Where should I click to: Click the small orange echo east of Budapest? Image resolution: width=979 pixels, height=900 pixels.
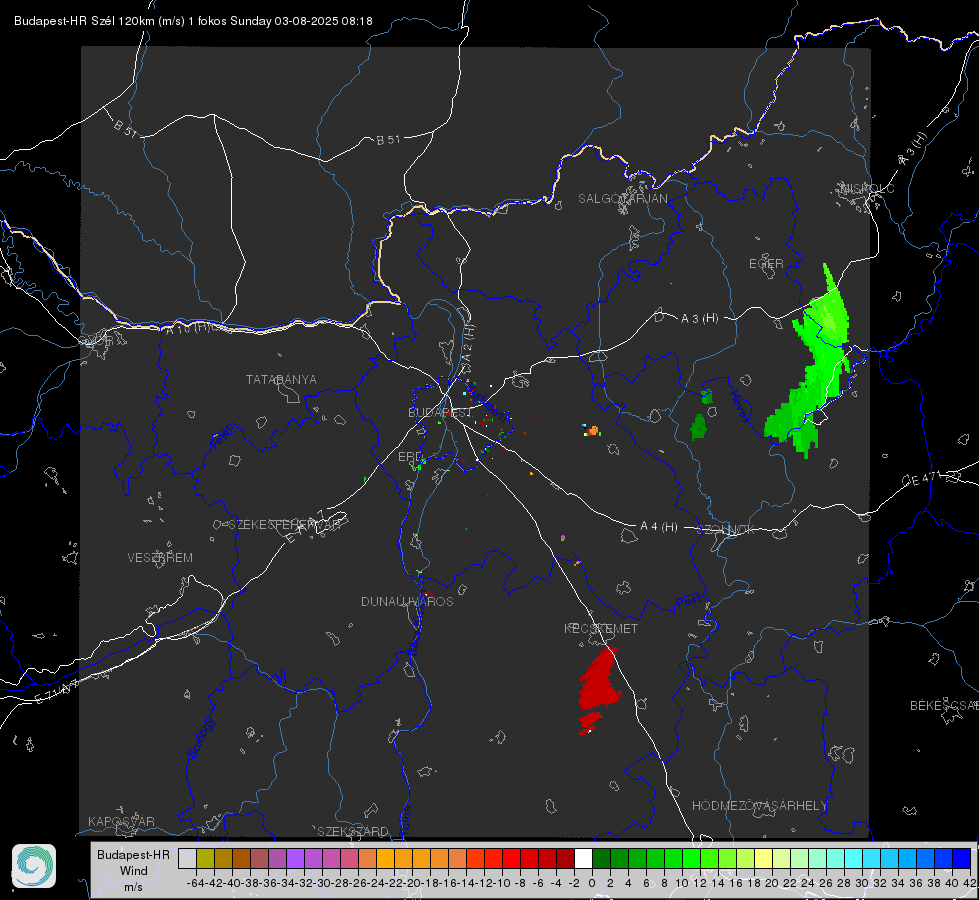[x=592, y=430]
